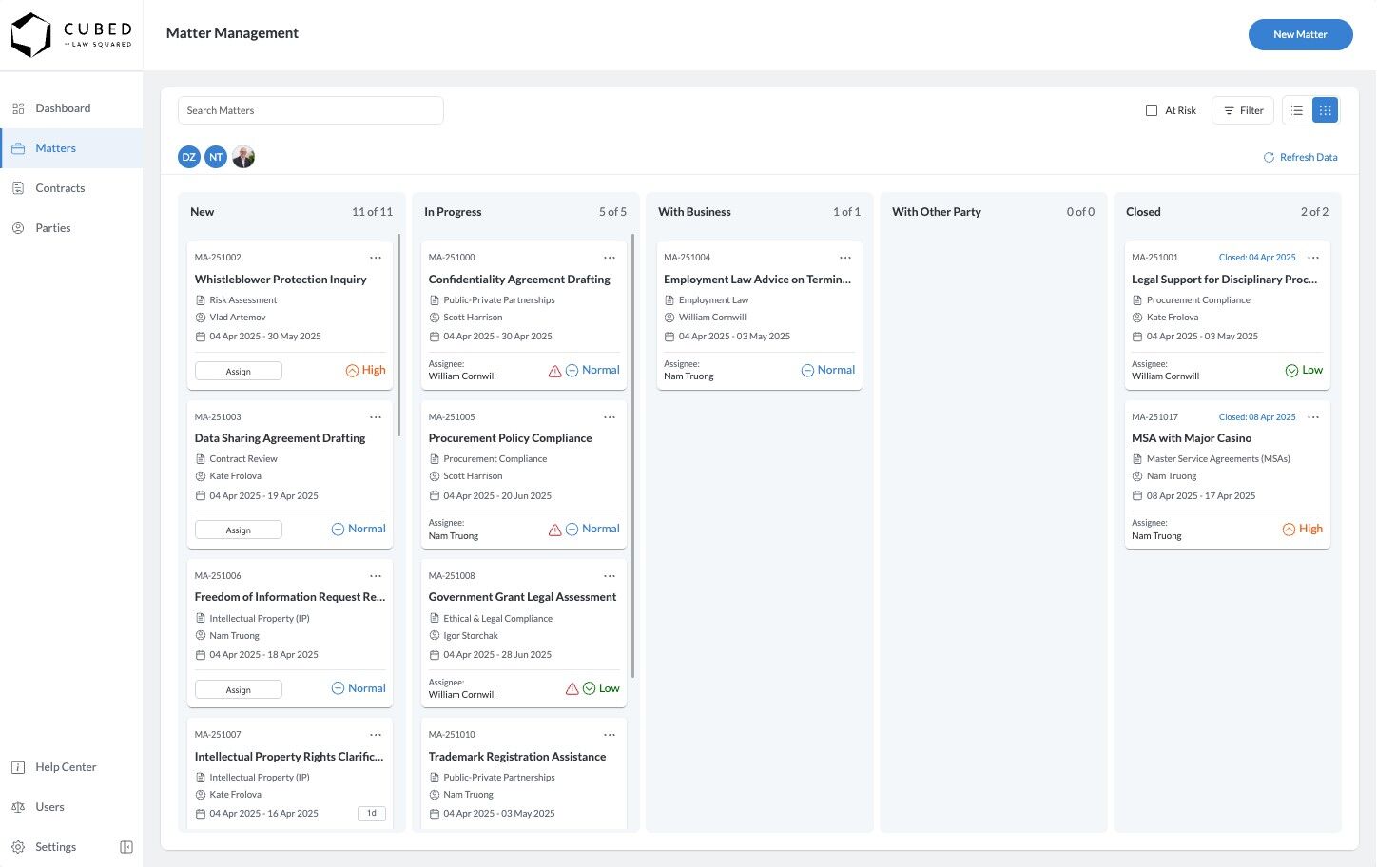Viewport: 1377px width, 868px height.
Task: Select the photo avatar user filter
Action: click(243, 157)
